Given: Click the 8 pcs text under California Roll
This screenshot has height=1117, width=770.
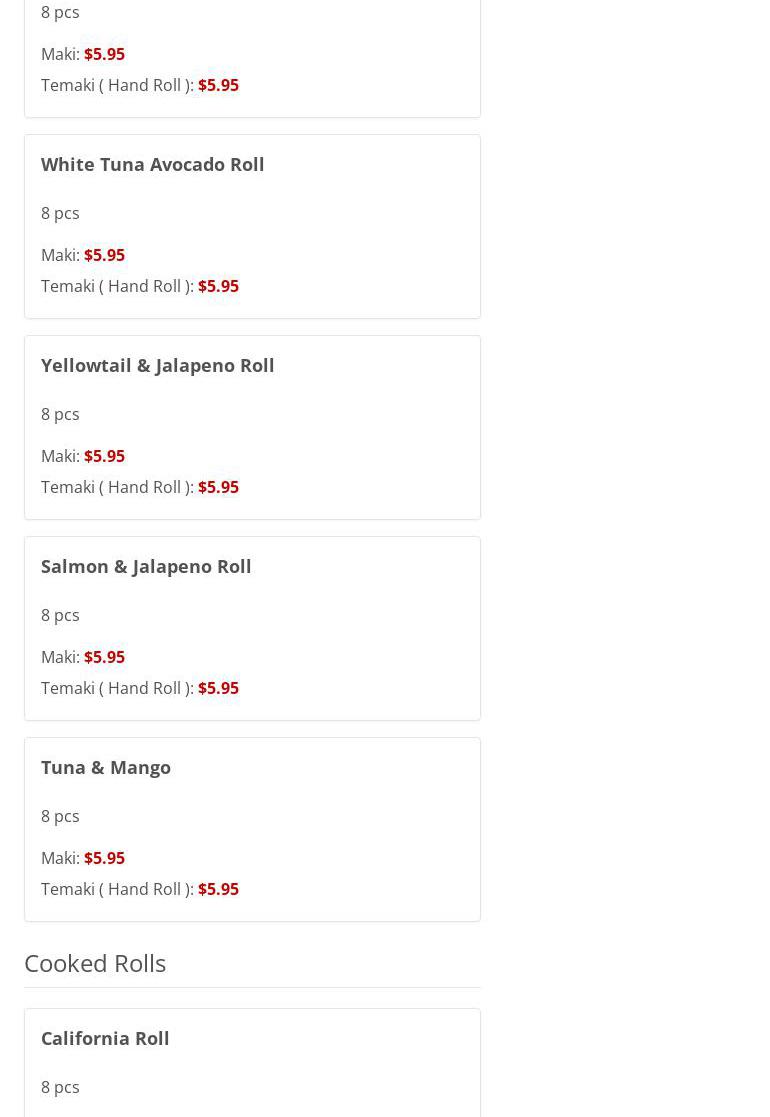Looking at the screenshot, I should click(x=60, y=1087).
